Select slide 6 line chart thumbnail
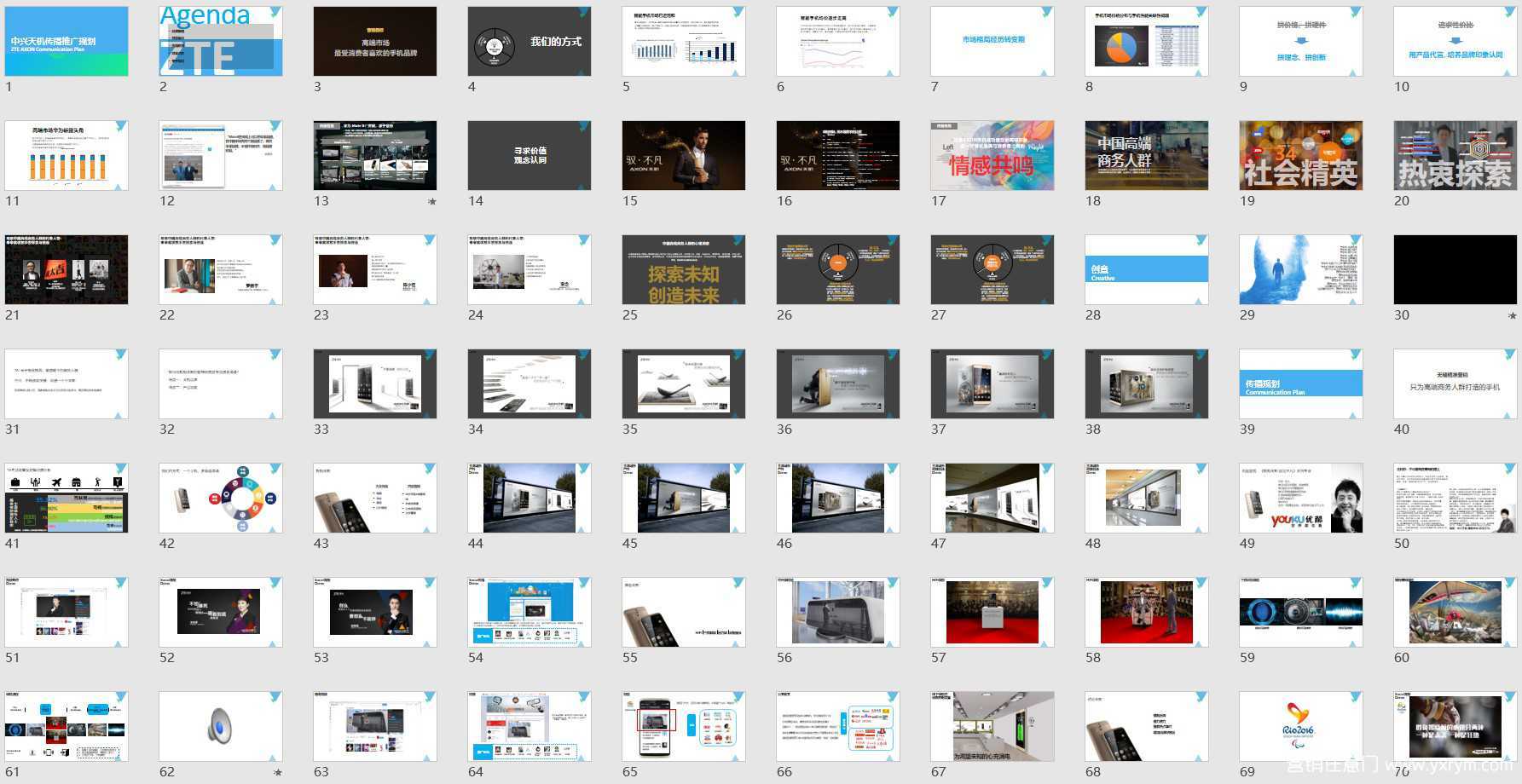The height and width of the screenshot is (784, 1522). point(838,41)
